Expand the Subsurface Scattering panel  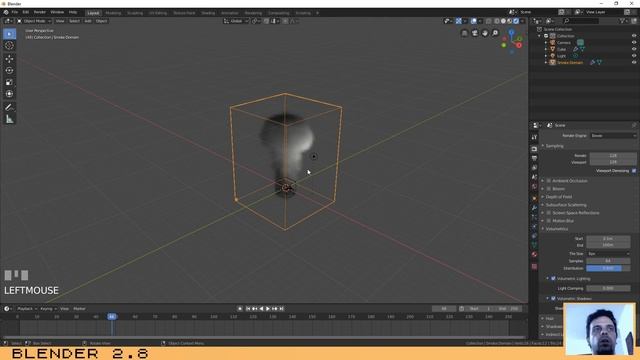pos(566,205)
